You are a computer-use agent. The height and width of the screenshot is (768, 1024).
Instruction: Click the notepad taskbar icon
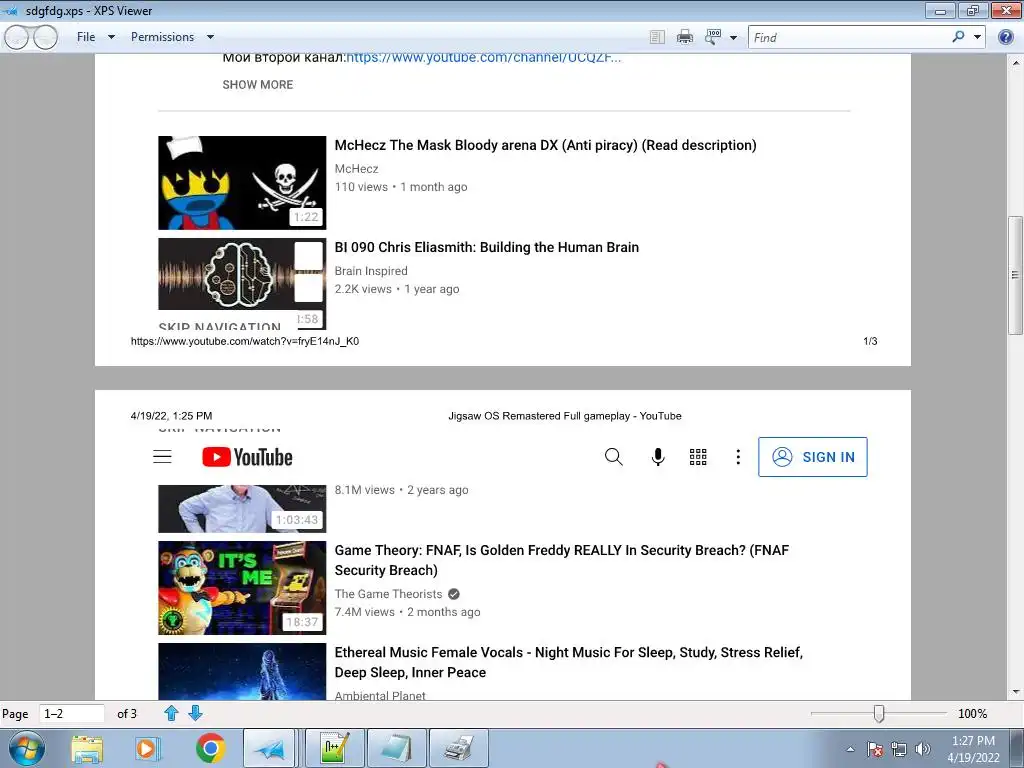pyautogui.click(x=397, y=748)
